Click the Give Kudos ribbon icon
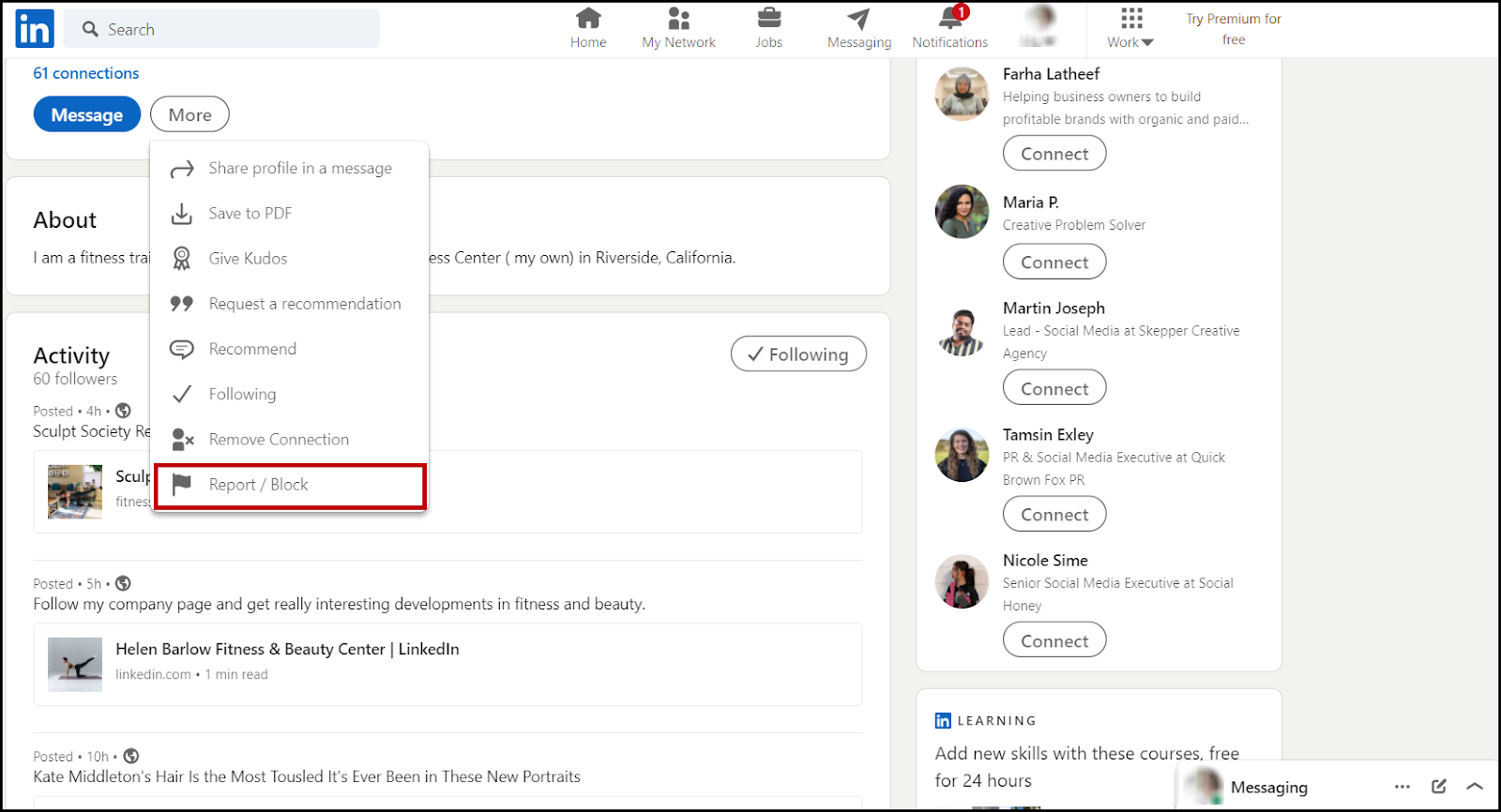The height and width of the screenshot is (812, 1501). coord(182,259)
